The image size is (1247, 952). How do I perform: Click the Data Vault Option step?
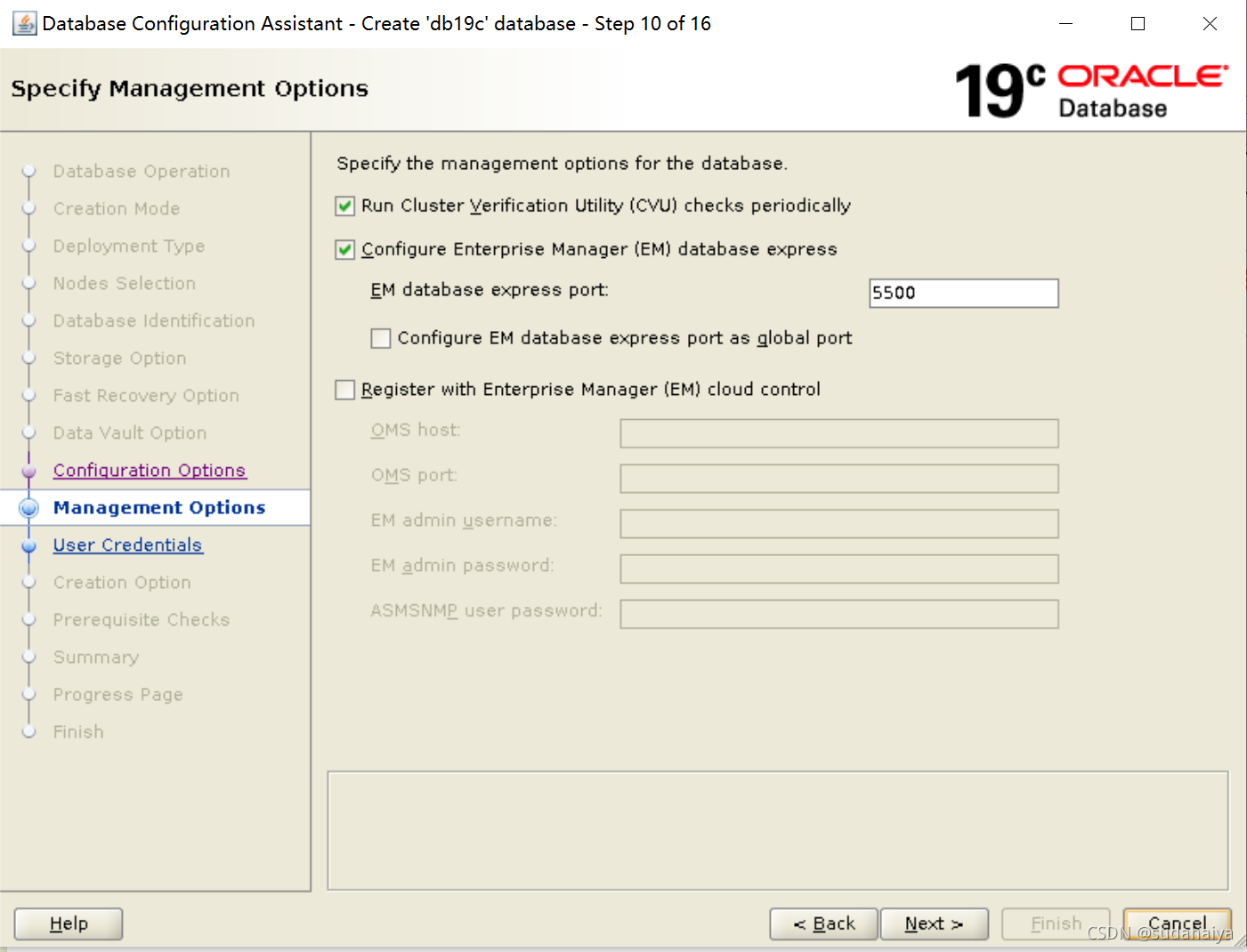[x=130, y=432]
